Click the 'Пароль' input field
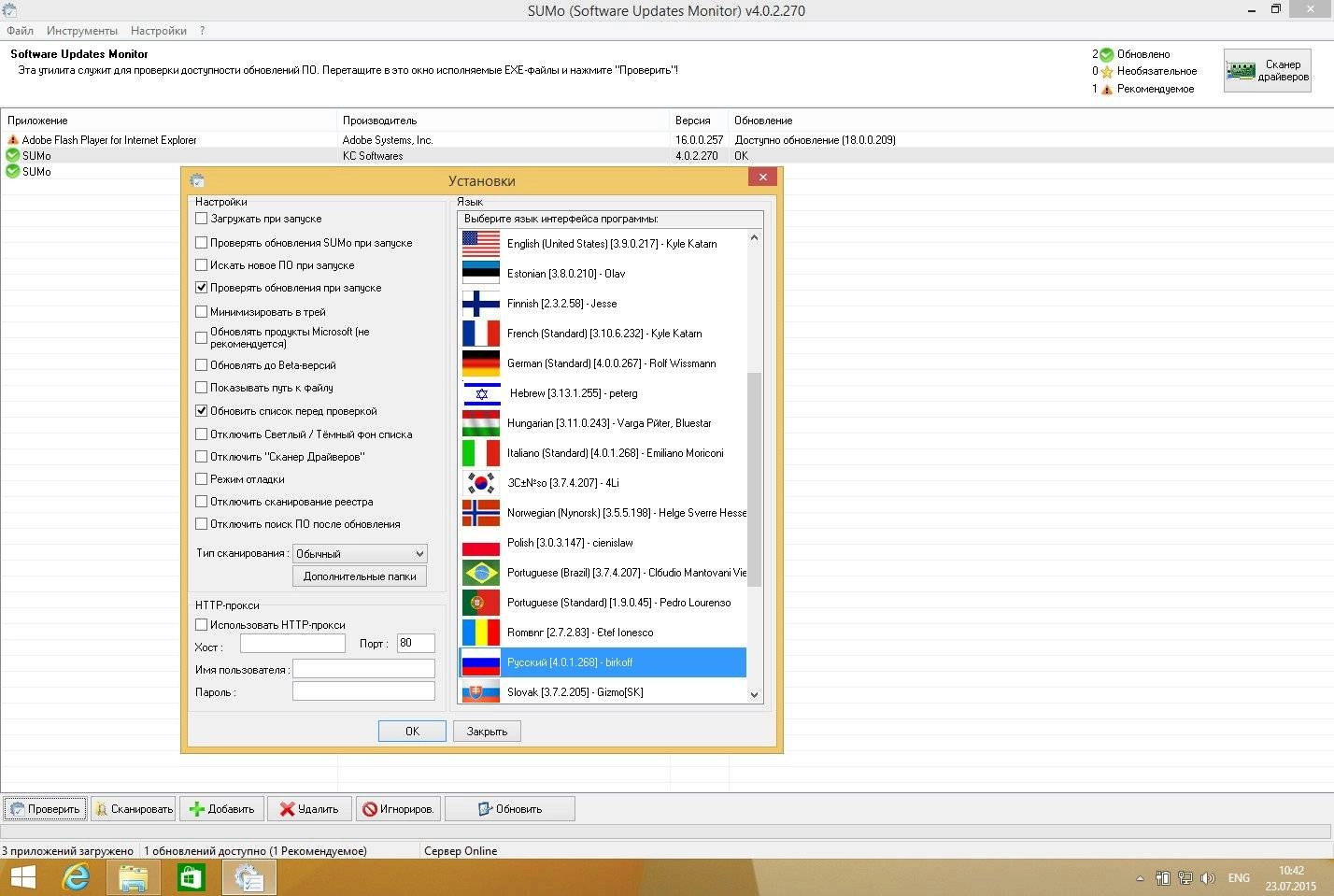1334x896 pixels. coord(363,691)
